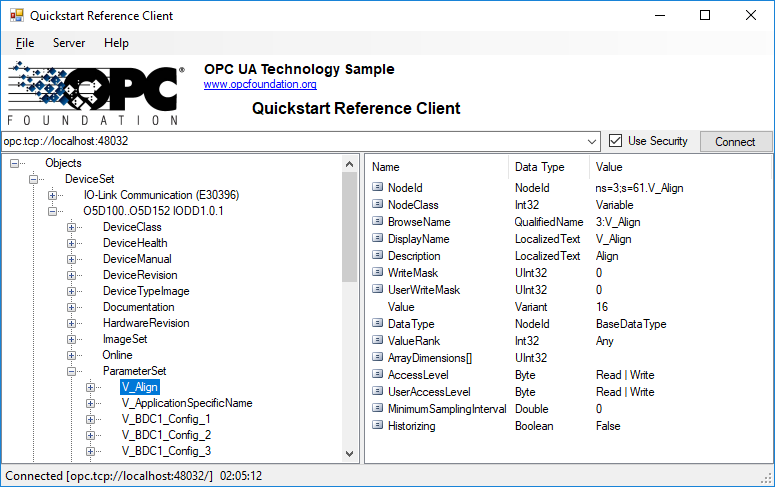The height and width of the screenshot is (487, 775).
Task: Click the BaseDataType value cell
Action: tap(631, 324)
